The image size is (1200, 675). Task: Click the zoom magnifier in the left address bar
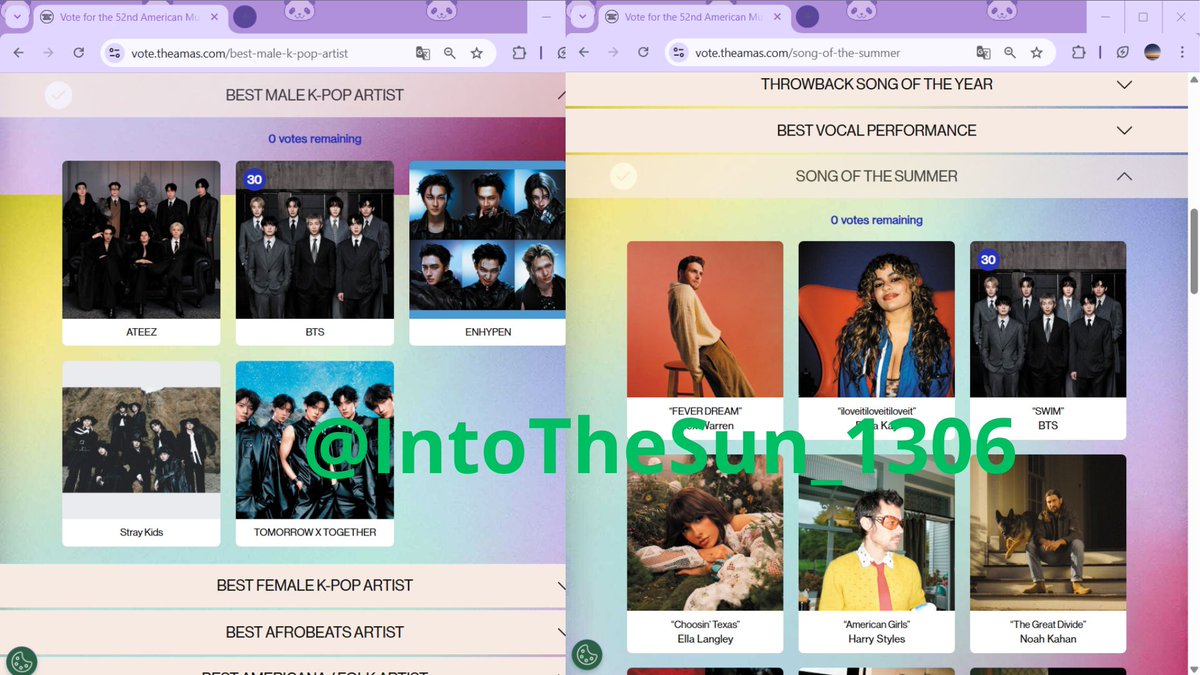[450, 53]
